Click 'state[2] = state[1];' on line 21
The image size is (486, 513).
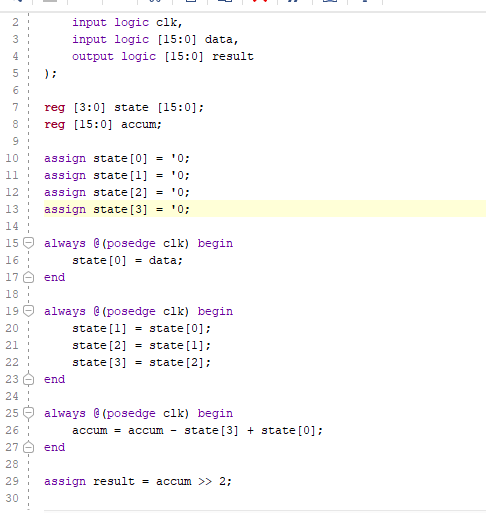point(142,345)
